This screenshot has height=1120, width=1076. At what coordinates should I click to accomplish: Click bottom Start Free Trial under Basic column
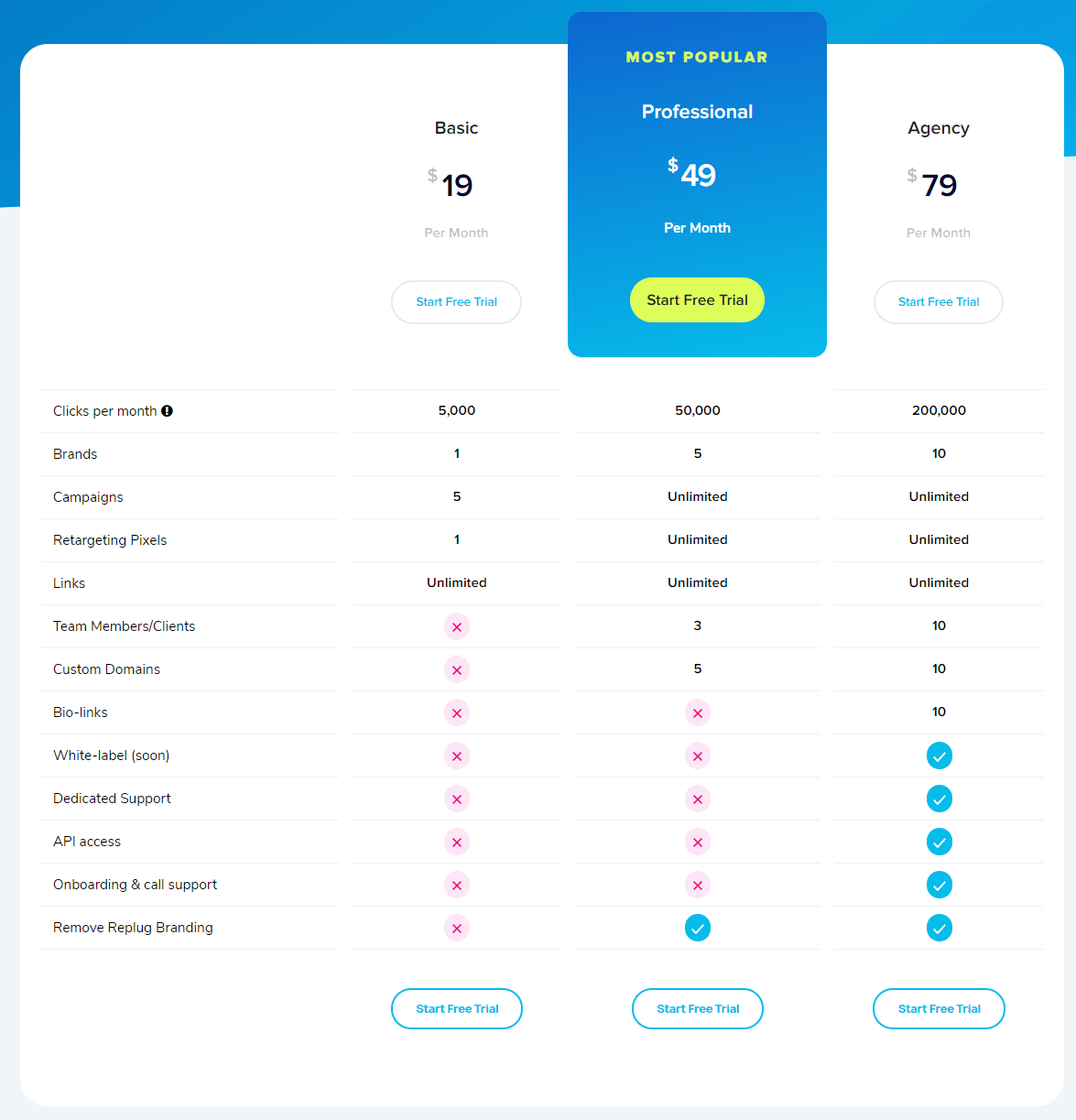[x=457, y=1008]
